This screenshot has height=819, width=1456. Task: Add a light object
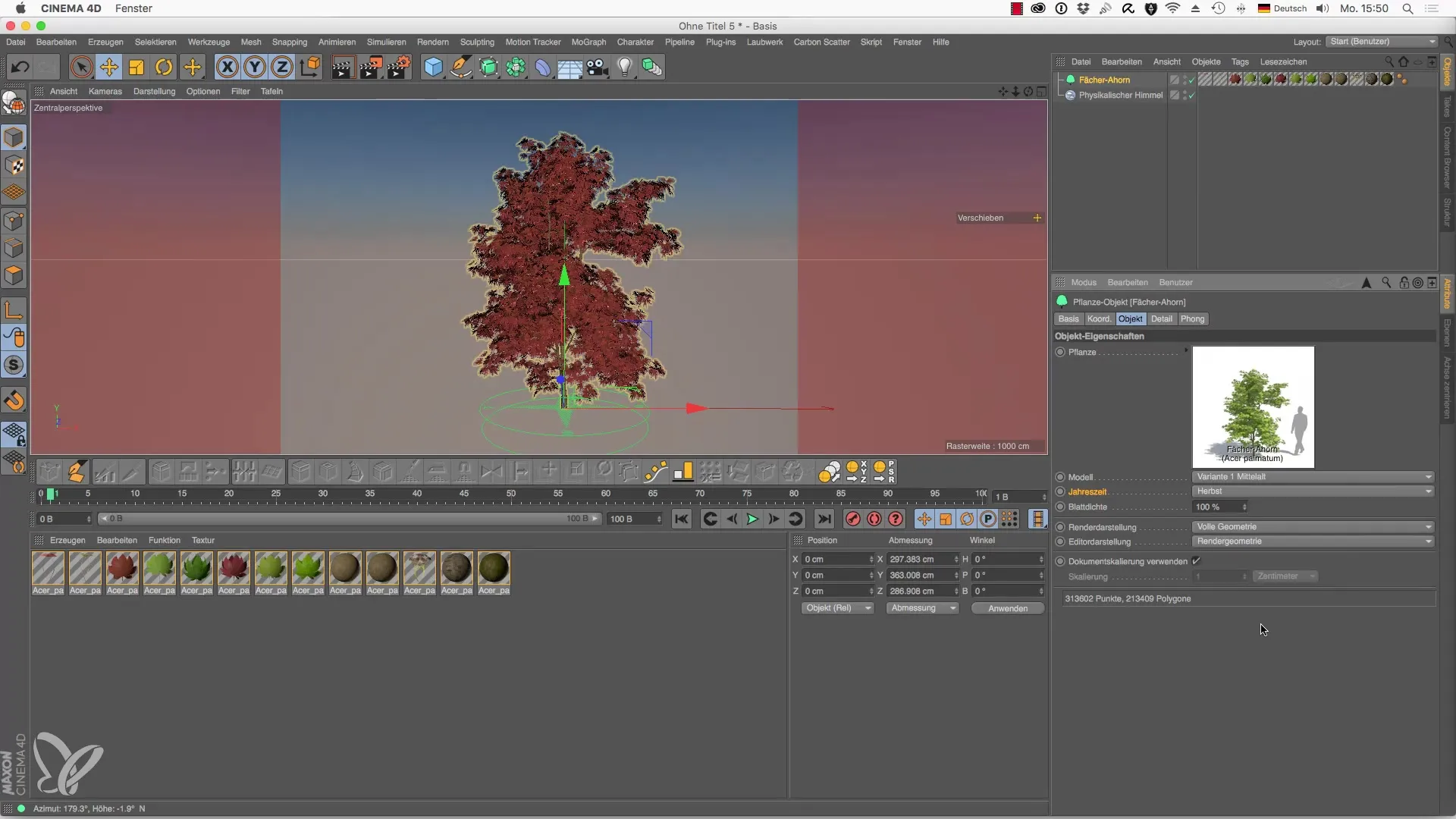click(625, 67)
